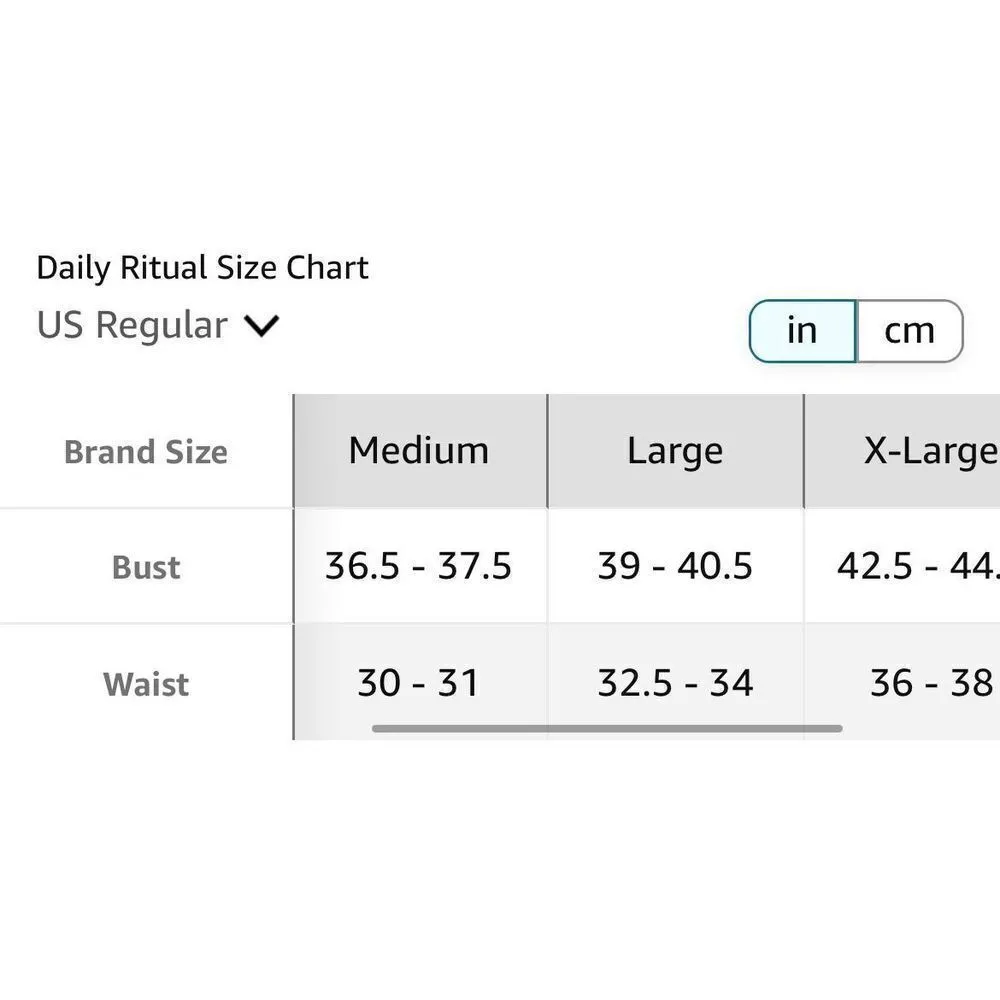1000x1000 pixels.
Task: Select the Large column header
Action: click(675, 451)
